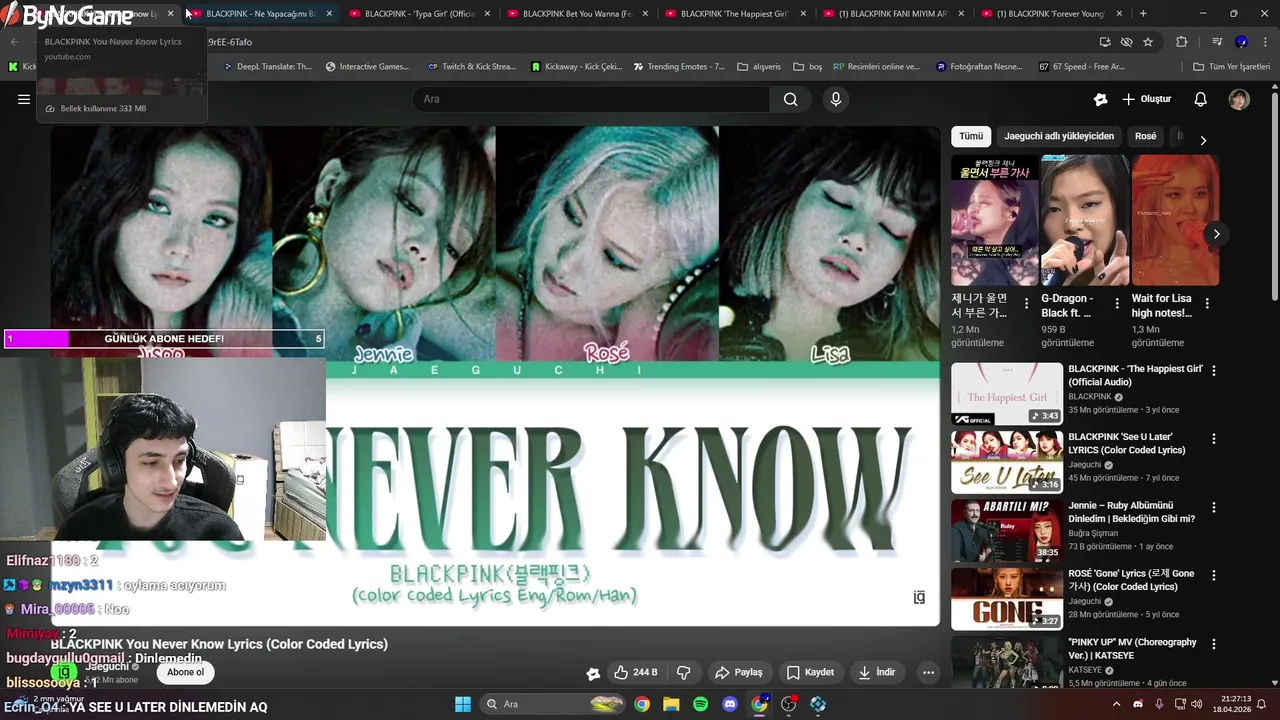The image size is (1280, 720).
Task: Activate voice search microphone icon
Action: (836, 99)
